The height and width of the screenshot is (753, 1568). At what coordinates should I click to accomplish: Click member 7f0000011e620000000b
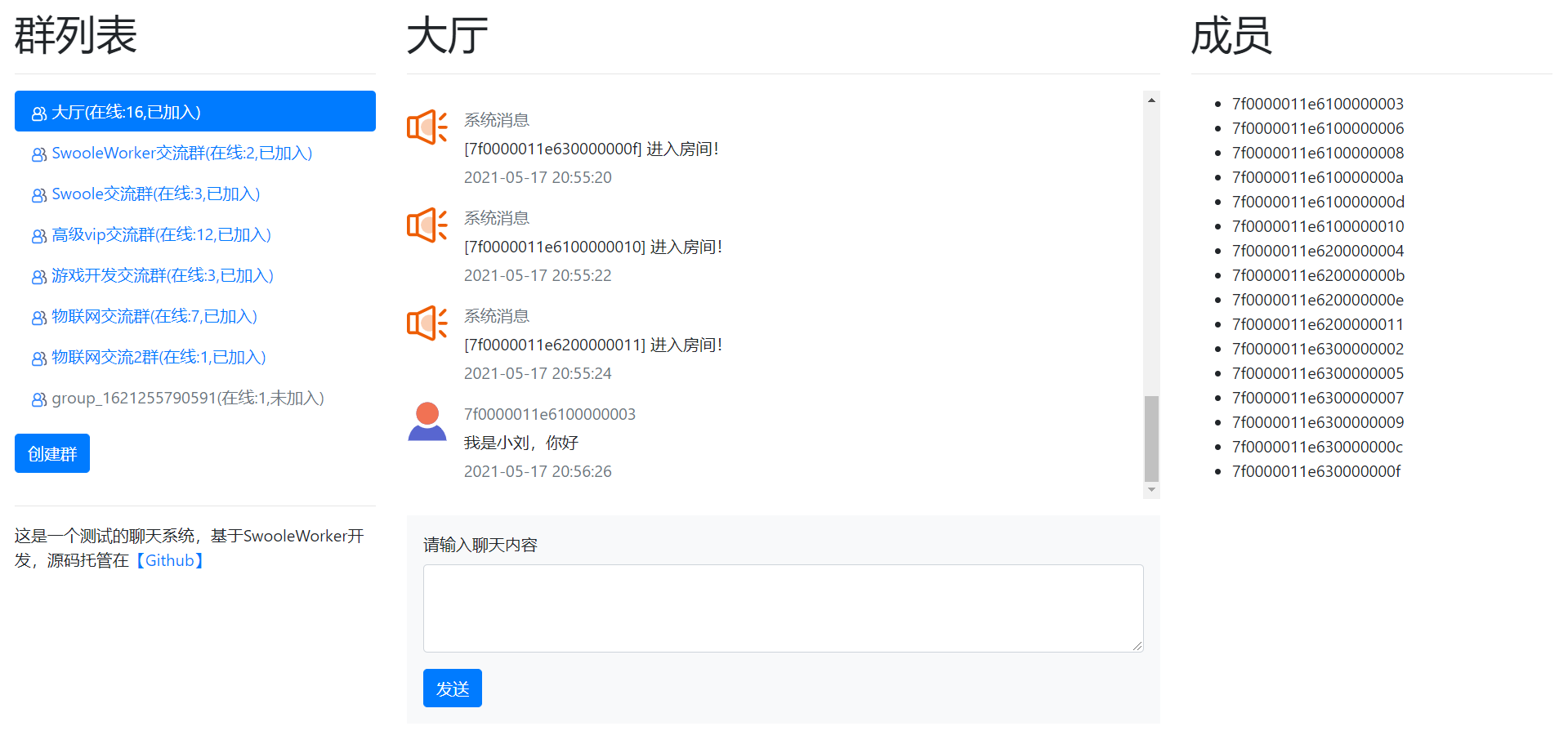click(1318, 275)
